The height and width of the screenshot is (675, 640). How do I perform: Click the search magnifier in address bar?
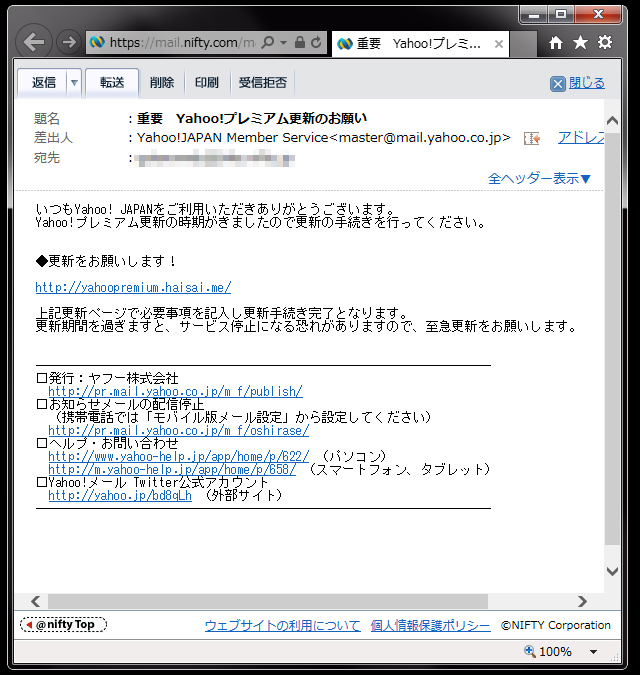tap(268, 42)
